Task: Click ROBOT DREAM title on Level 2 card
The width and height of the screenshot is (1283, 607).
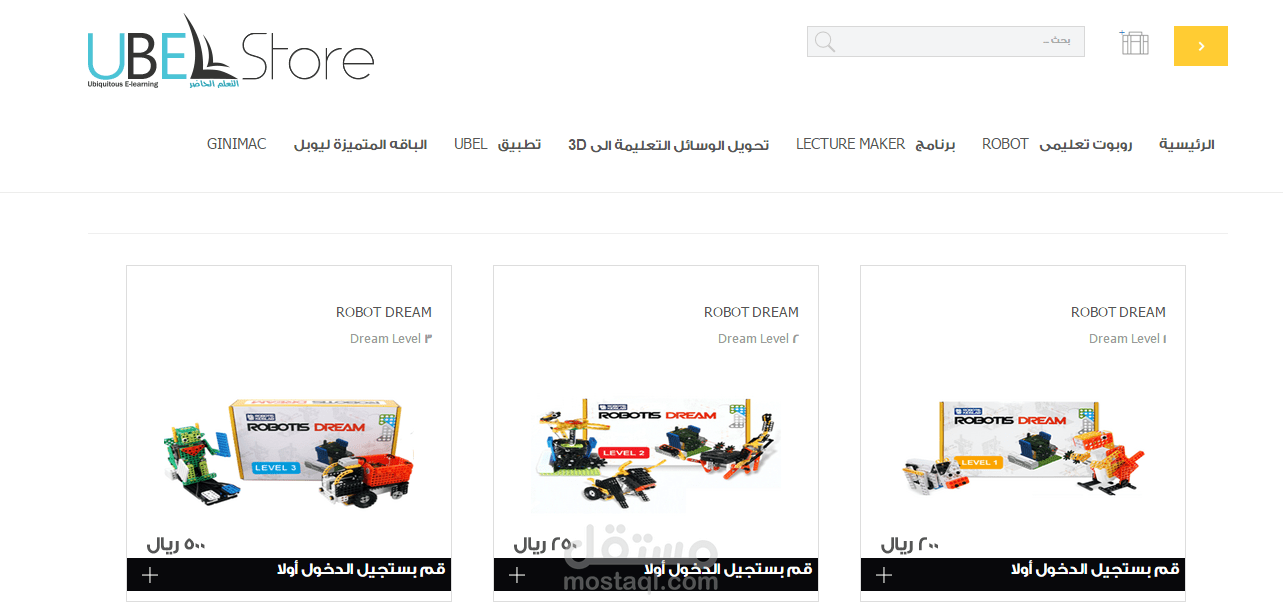Action: [x=751, y=312]
